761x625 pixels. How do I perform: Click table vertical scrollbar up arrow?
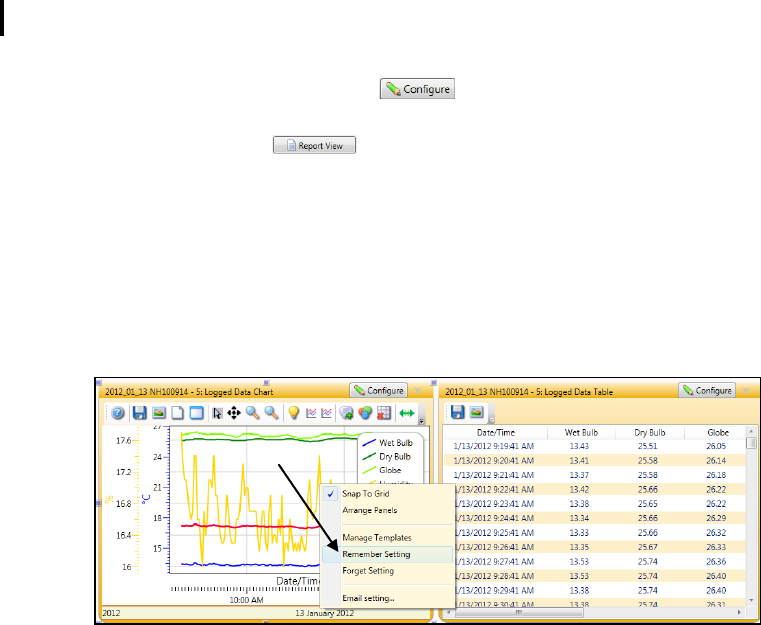tap(751, 431)
